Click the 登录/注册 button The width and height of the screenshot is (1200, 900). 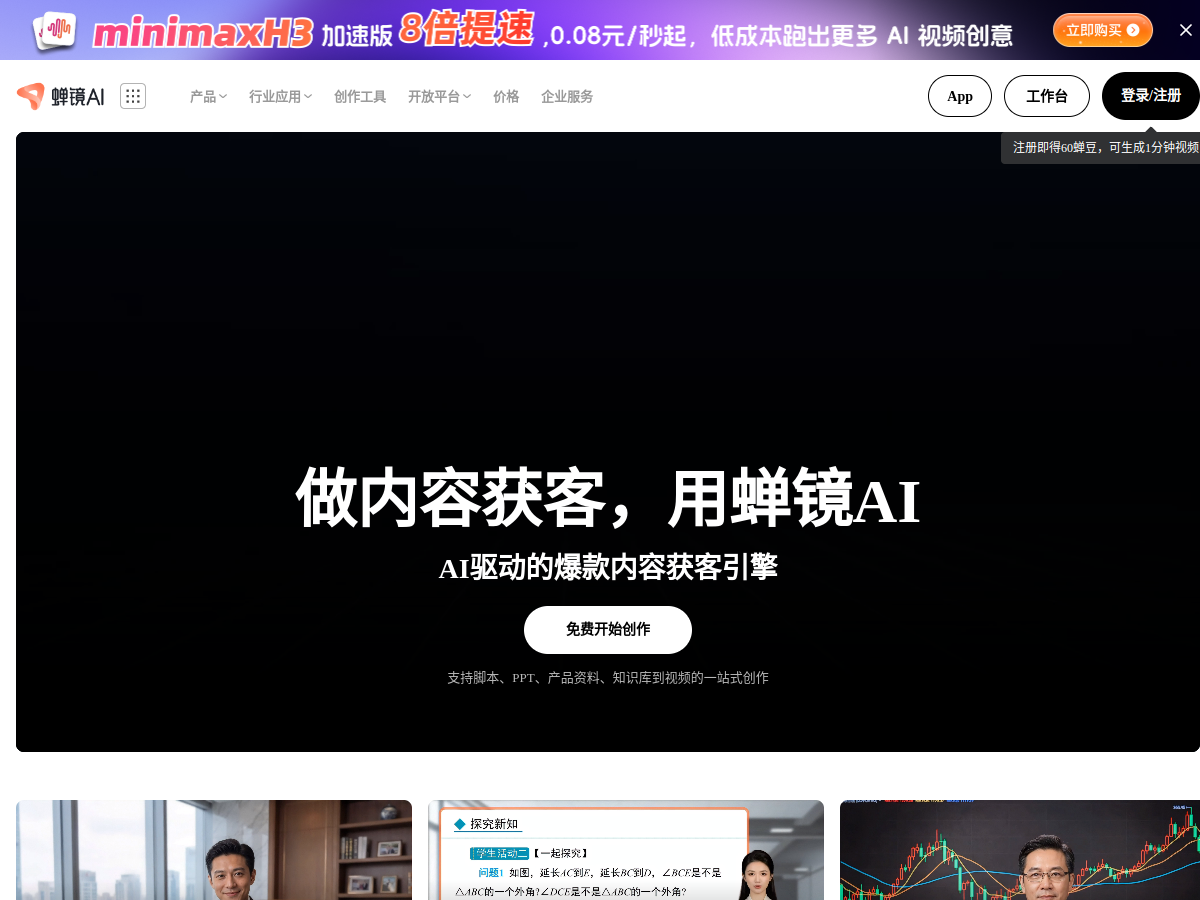[1150, 96]
